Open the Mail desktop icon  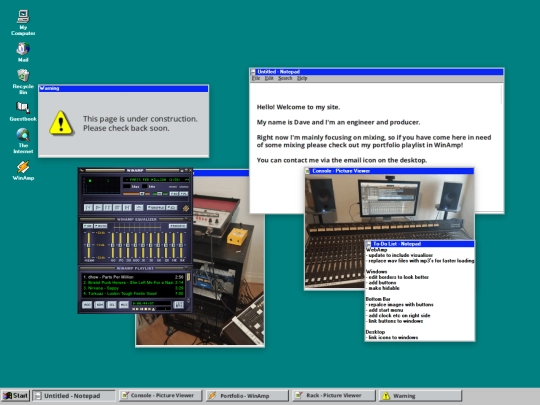pyautogui.click(x=23, y=52)
